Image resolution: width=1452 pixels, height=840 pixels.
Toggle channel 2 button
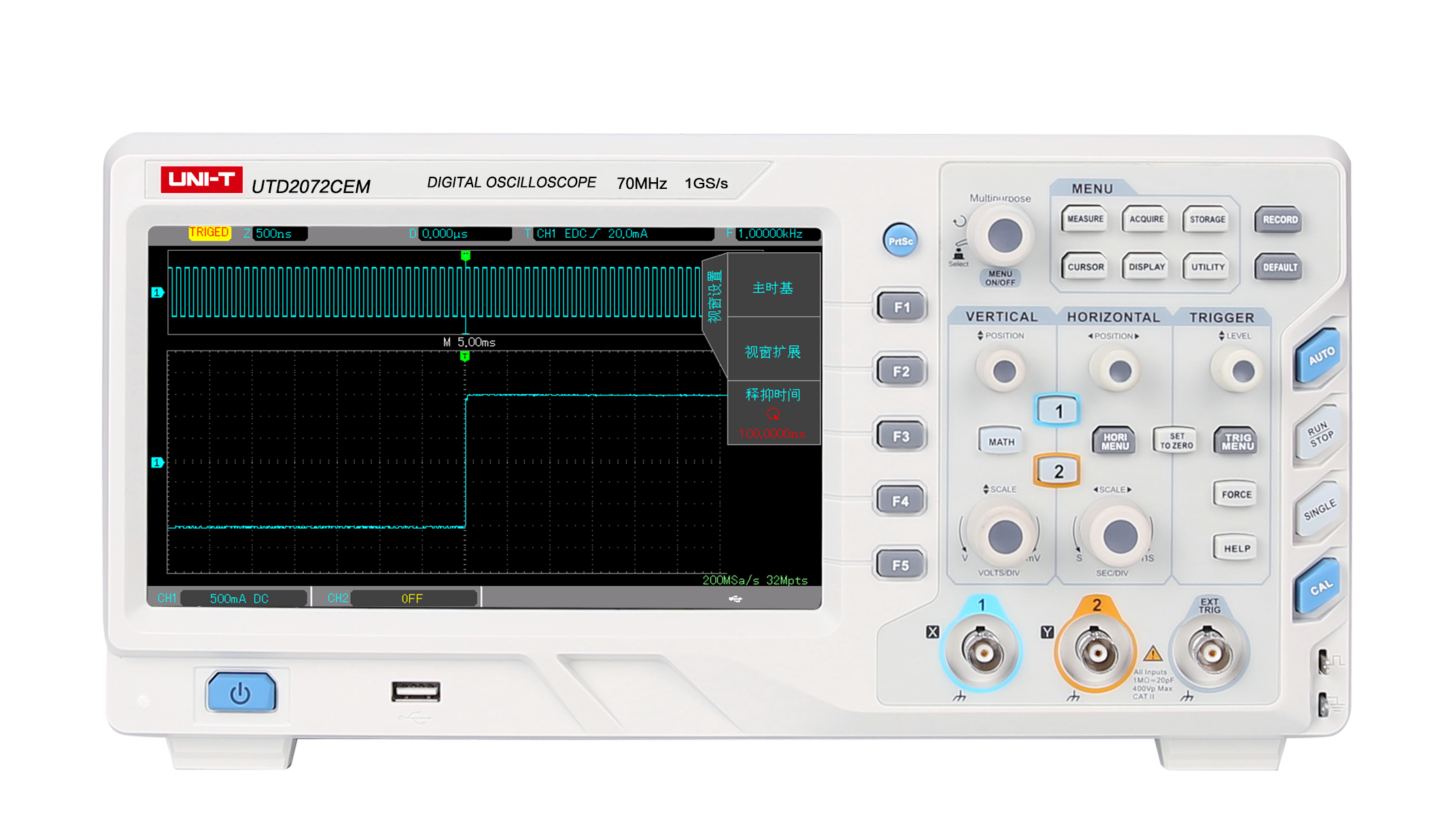tap(1058, 471)
